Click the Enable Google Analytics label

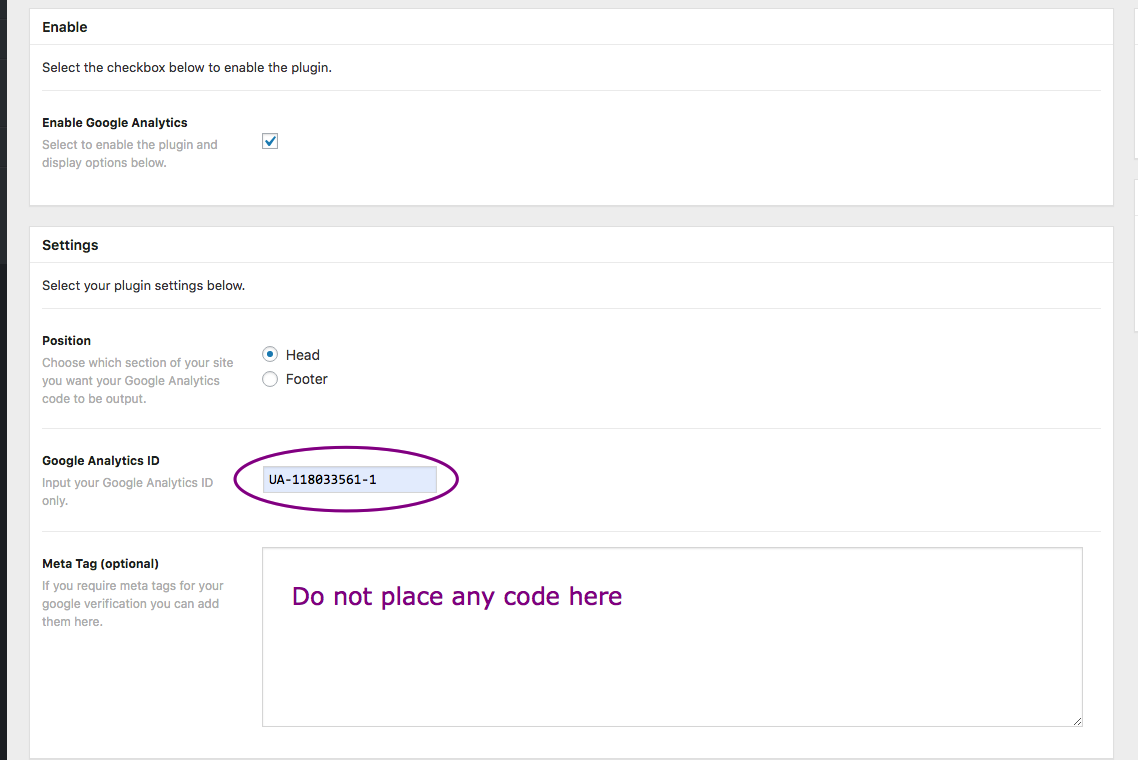115,123
